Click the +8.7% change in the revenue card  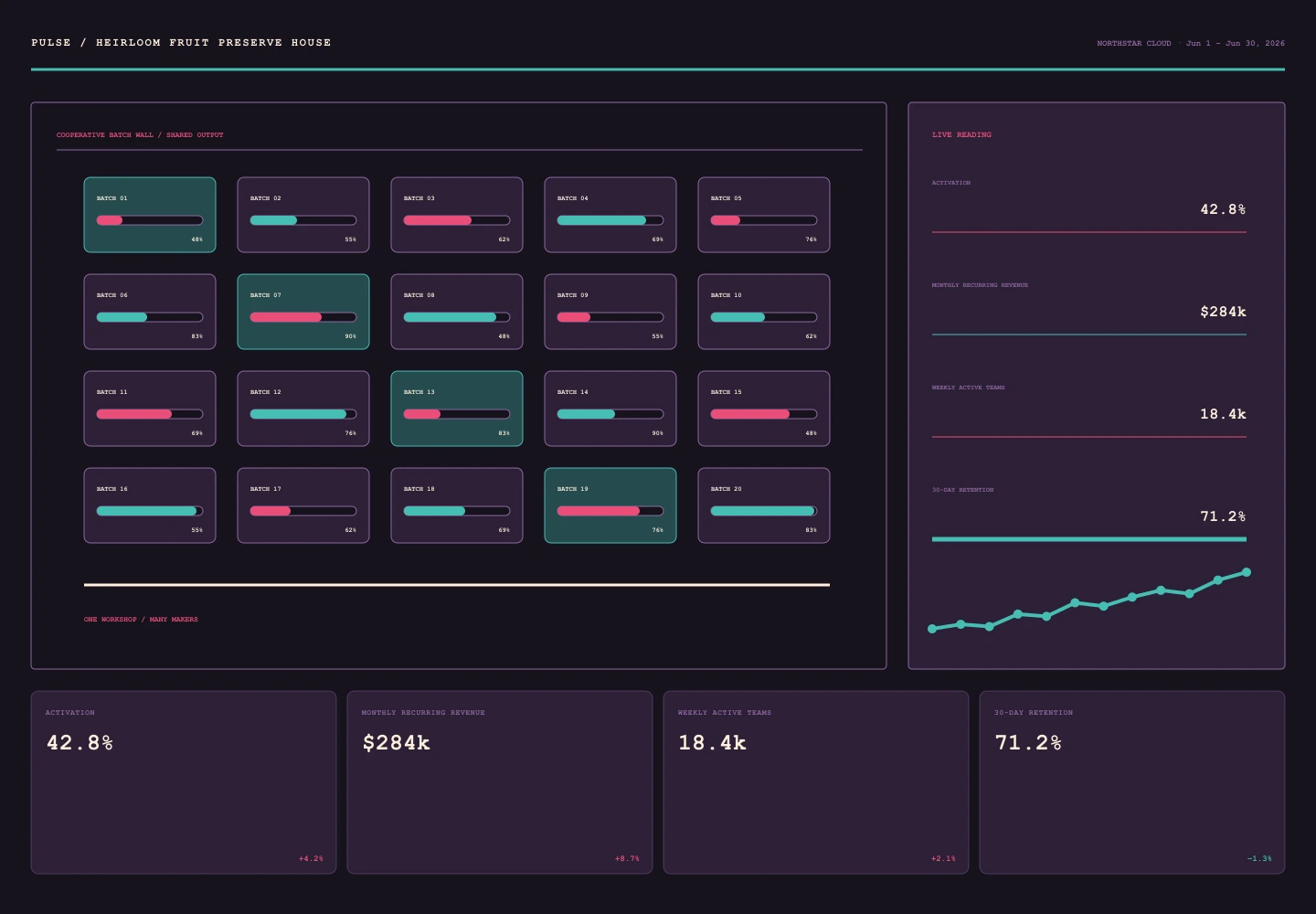coord(627,859)
